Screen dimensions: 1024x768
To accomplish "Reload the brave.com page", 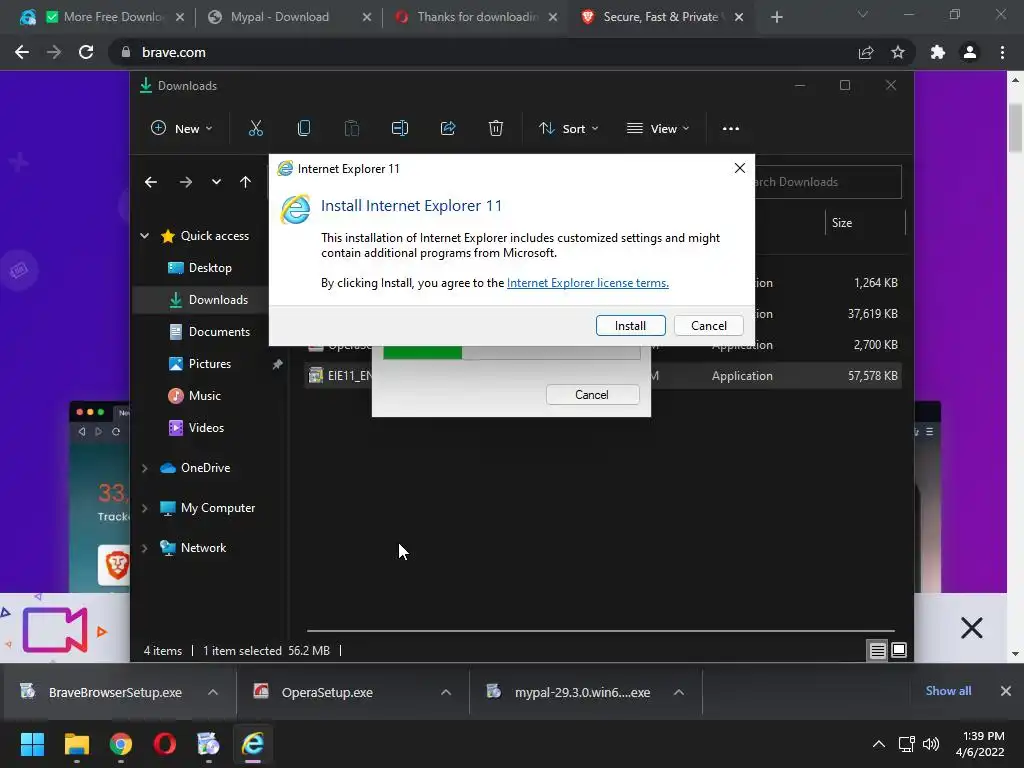I will click(x=86, y=52).
